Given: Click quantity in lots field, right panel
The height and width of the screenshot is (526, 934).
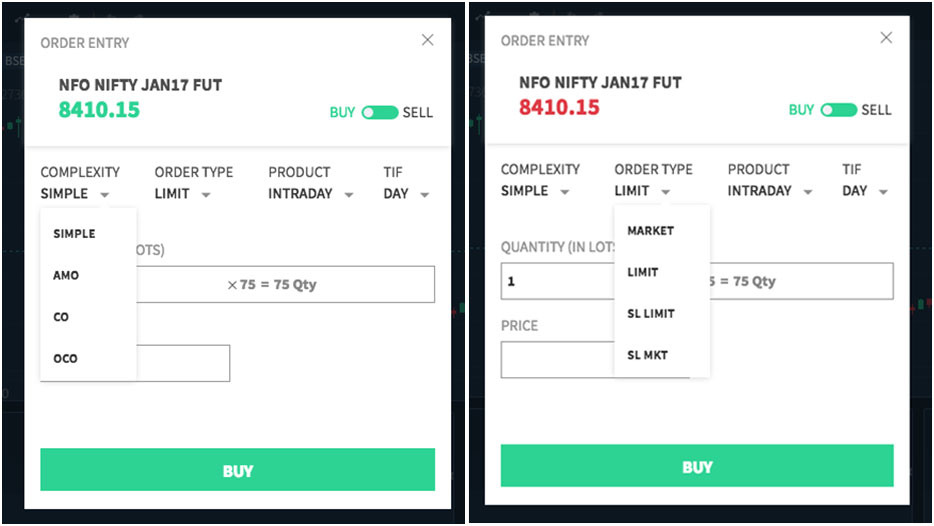Looking at the screenshot, I should (x=555, y=282).
